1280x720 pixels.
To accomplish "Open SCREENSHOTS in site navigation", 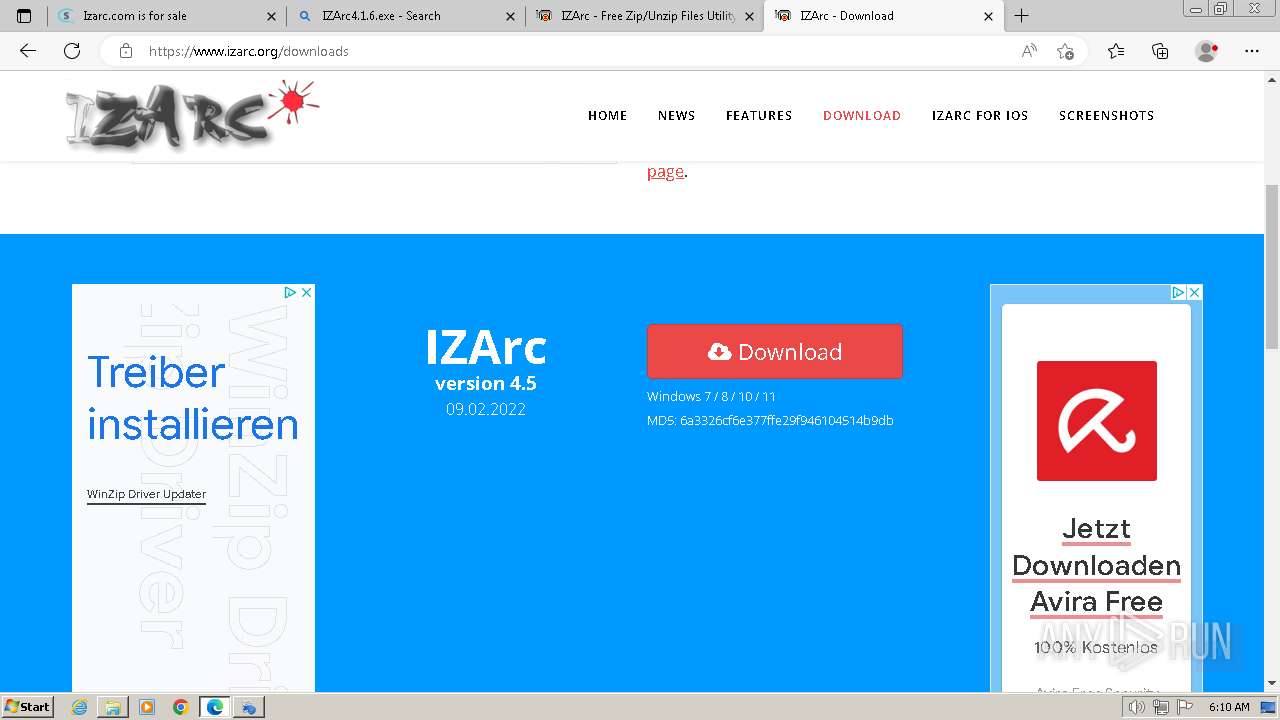I will pyautogui.click(x=1106, y=115).
